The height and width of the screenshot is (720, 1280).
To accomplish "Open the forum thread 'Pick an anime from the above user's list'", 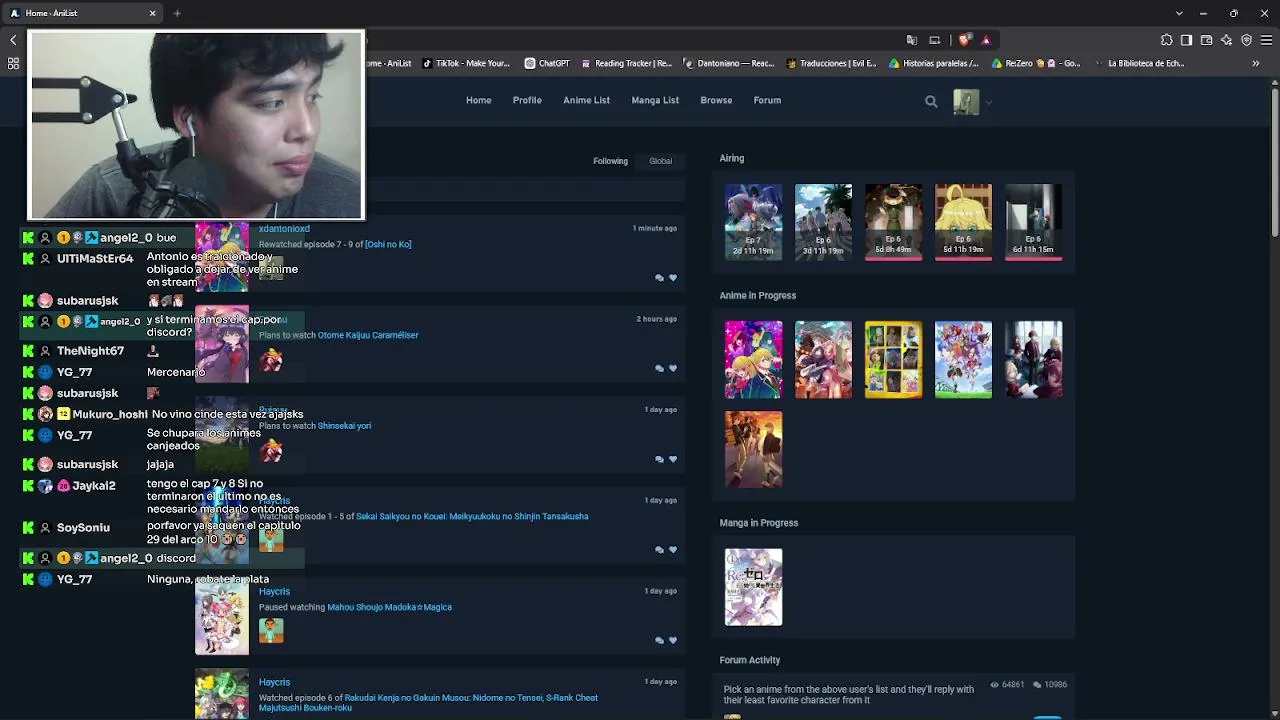I will coord(848,694).
